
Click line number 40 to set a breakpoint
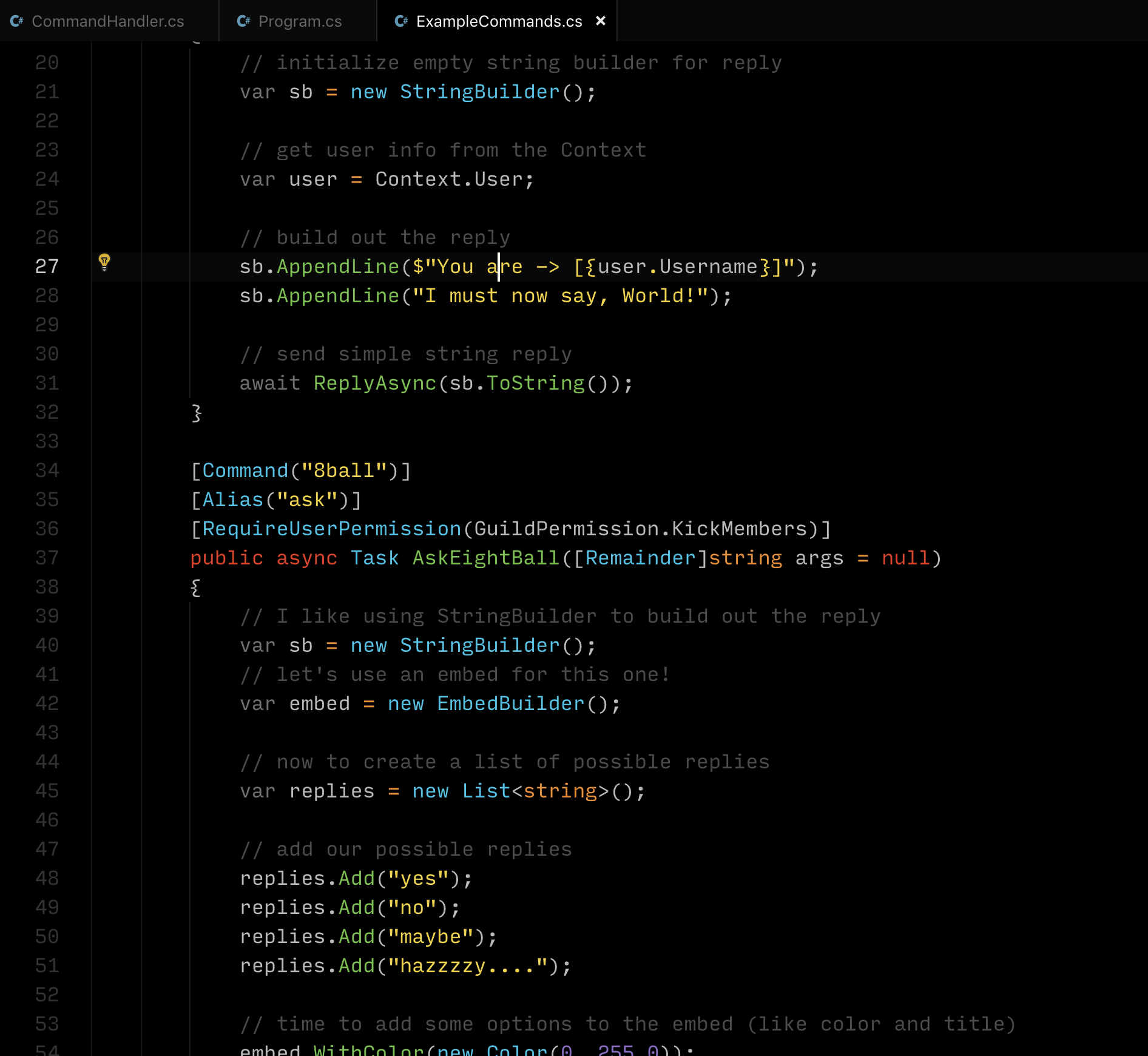pos(47,645)
